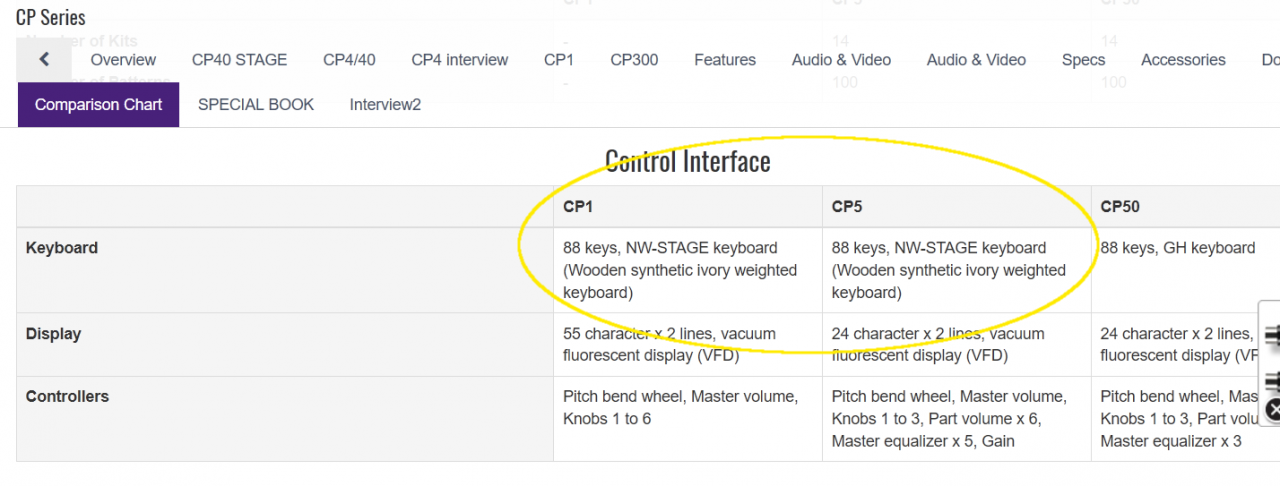Viewport: 1280px width, 486px height.
Task: Select the Comparison Chart tab
Action: click(98, 105)
